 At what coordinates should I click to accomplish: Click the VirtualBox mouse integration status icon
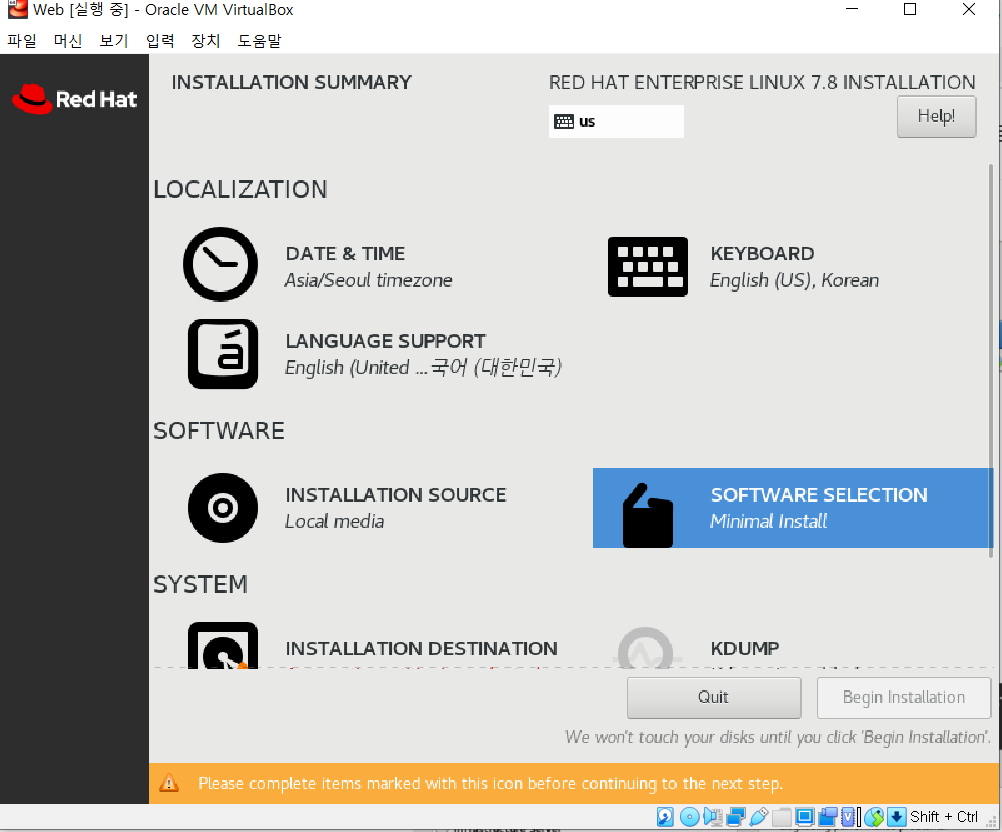pyautogui.click(x=874, y=817)
